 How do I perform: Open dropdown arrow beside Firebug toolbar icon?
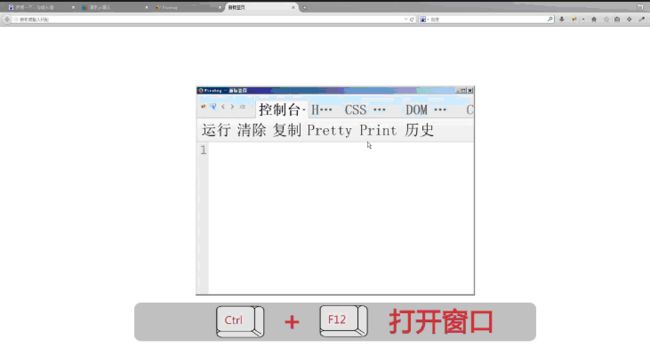(x=583, y=19)
